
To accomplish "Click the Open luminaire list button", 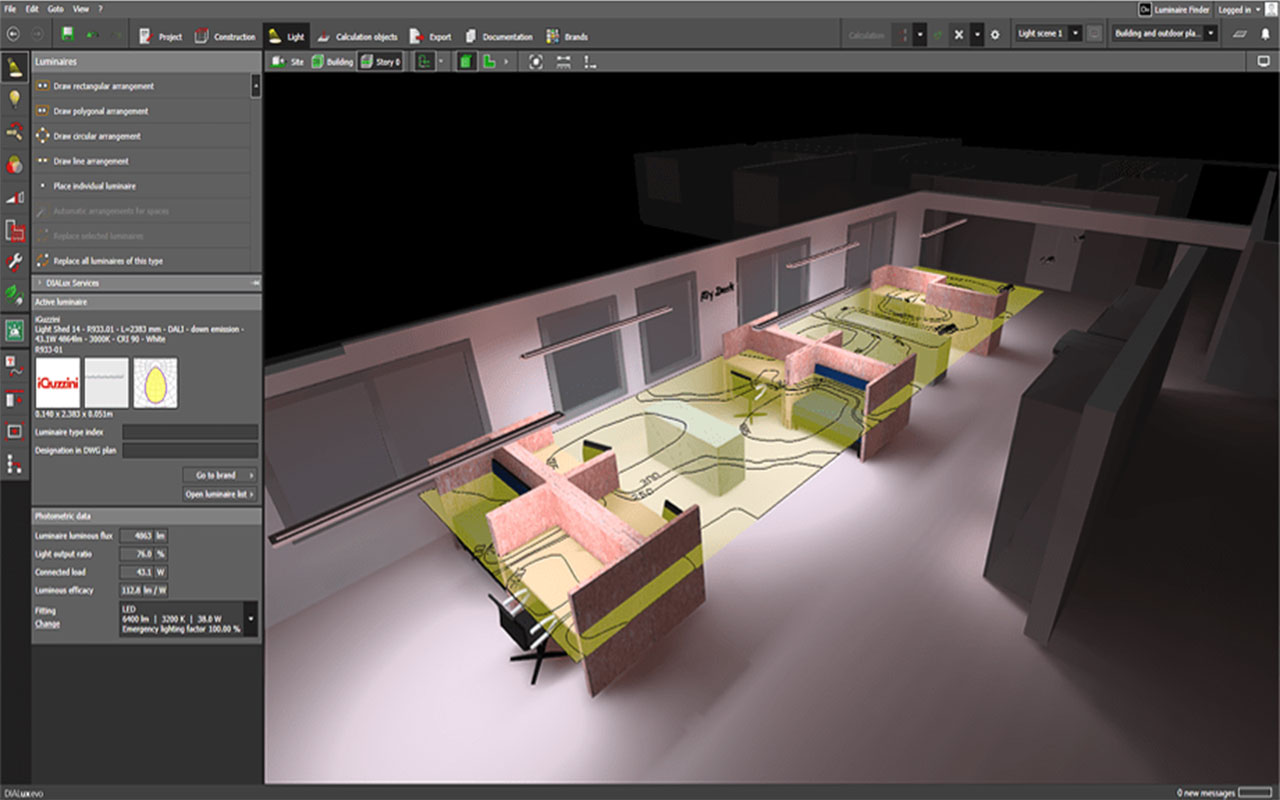I will 219,494.
